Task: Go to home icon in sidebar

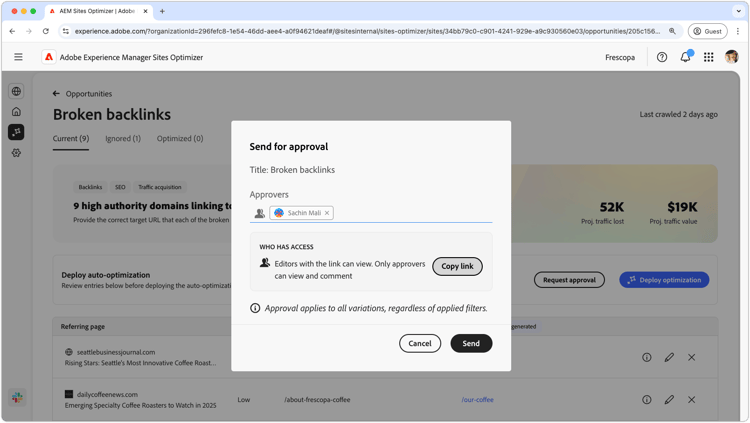Action: coord(16,111)
